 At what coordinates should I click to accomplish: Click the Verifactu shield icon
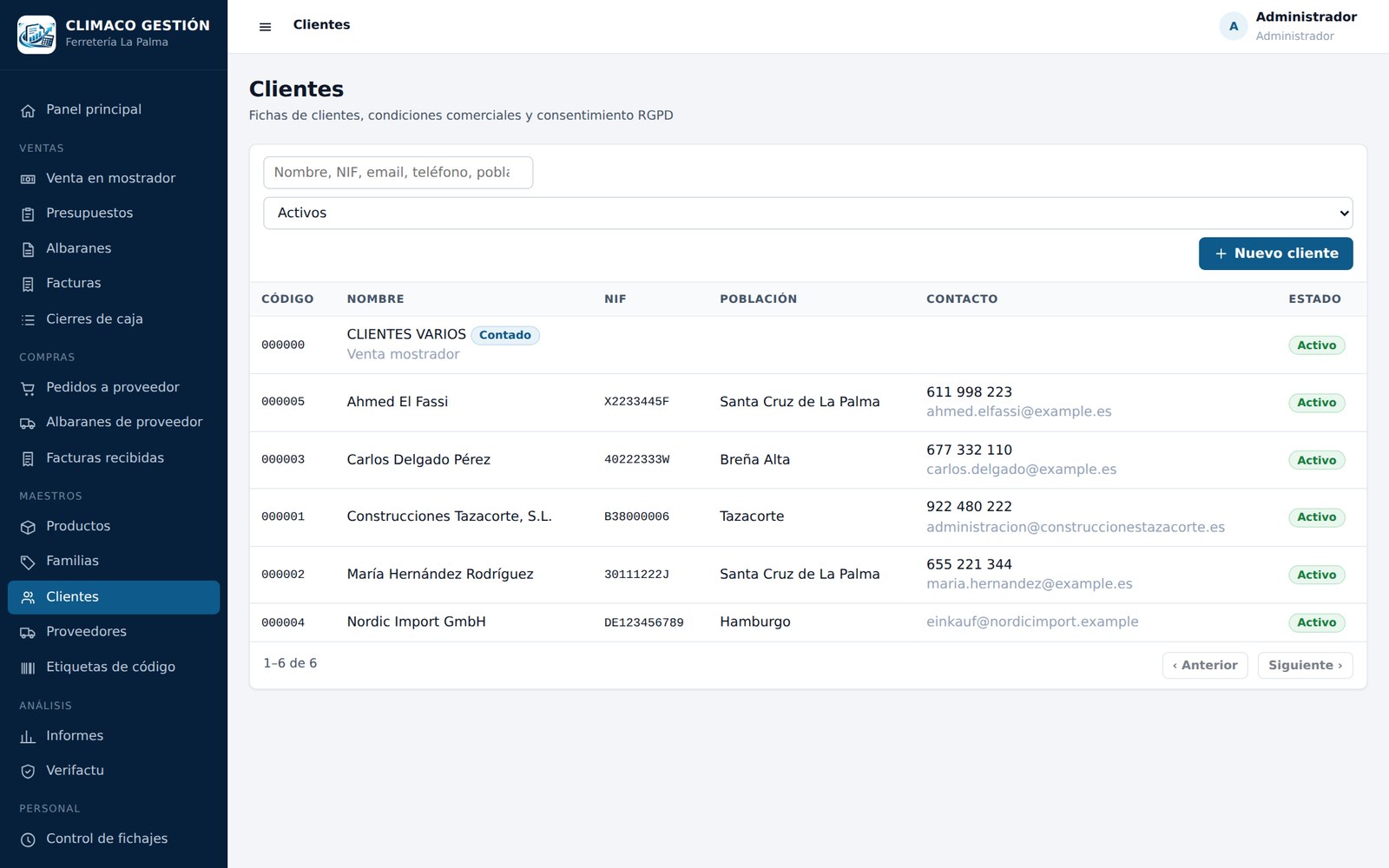click(x=28, y=771)
